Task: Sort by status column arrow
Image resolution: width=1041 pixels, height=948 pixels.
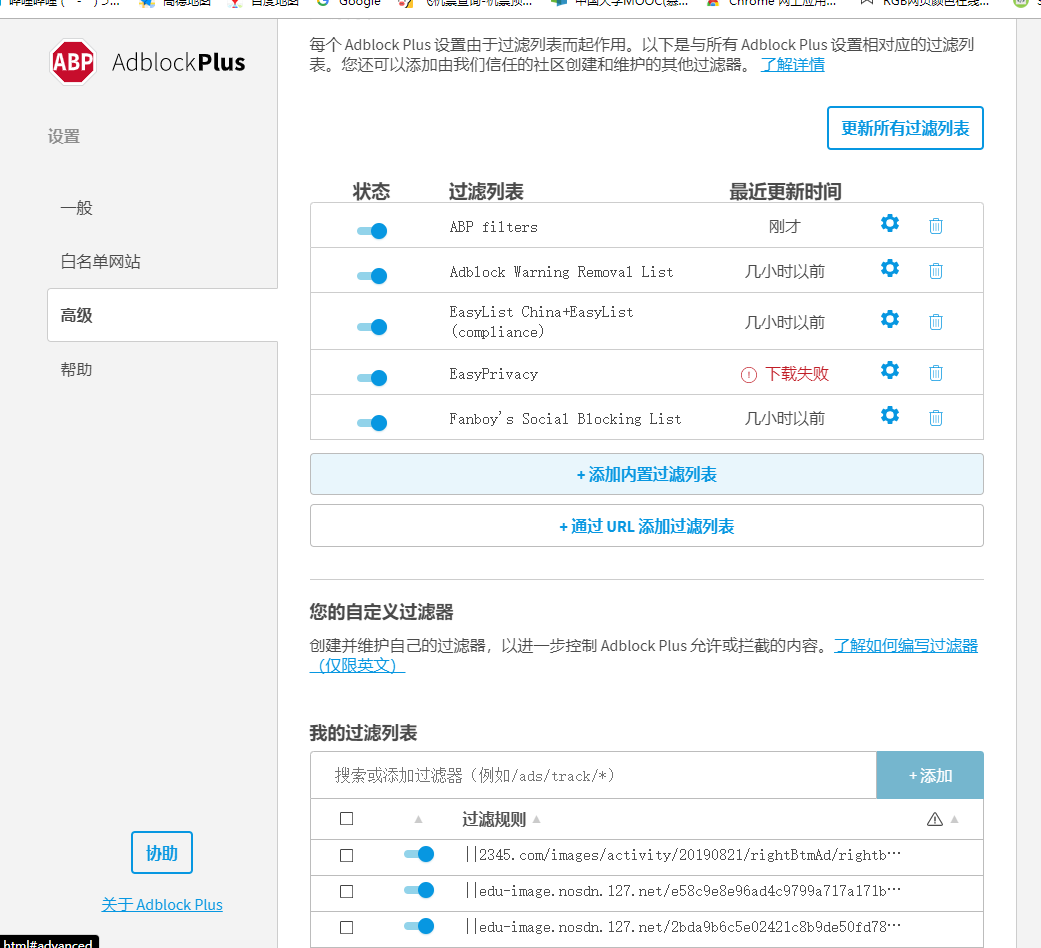Action: click(x=418, y=820)
